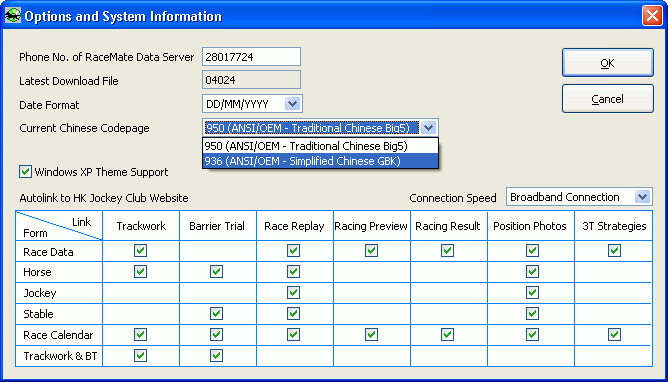
Task: Toggle Stable Position Photos checkbox
Action: coord(532,313)
